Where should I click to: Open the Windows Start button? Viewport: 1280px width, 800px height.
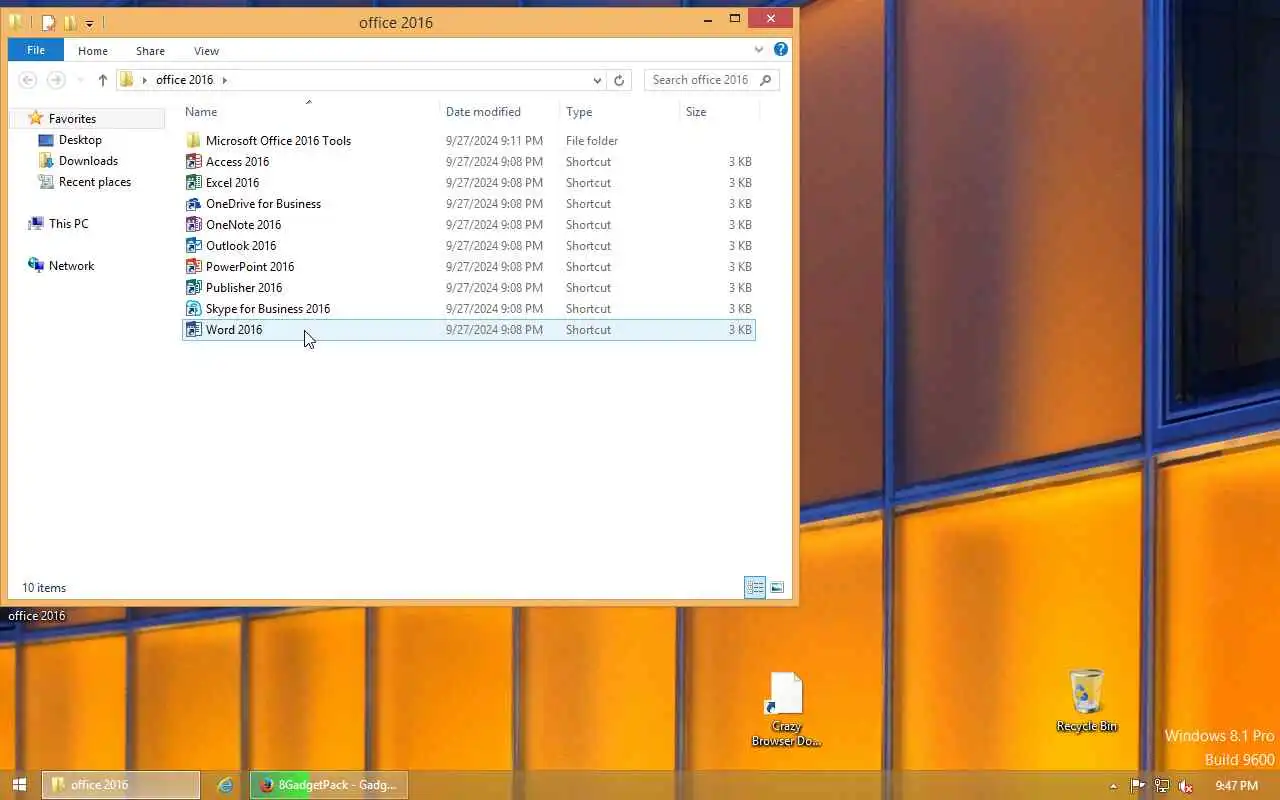point(19,785)
